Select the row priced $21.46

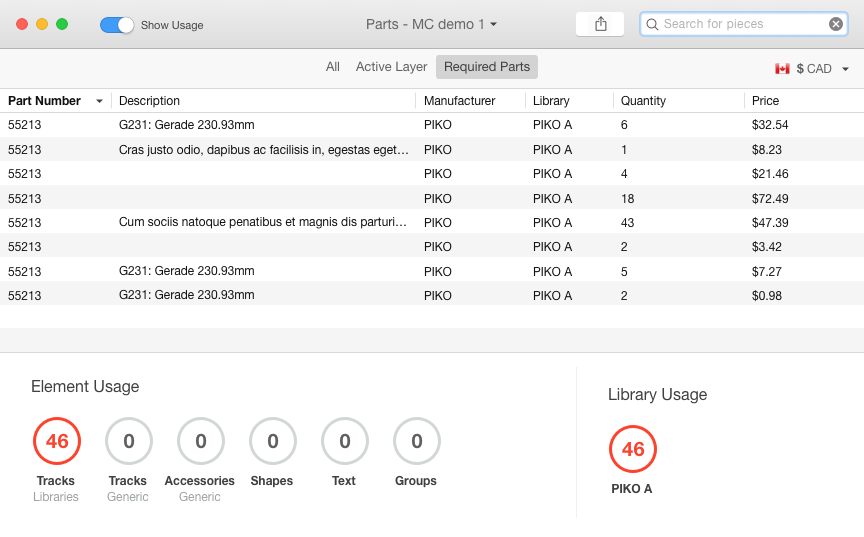point(432,173)
